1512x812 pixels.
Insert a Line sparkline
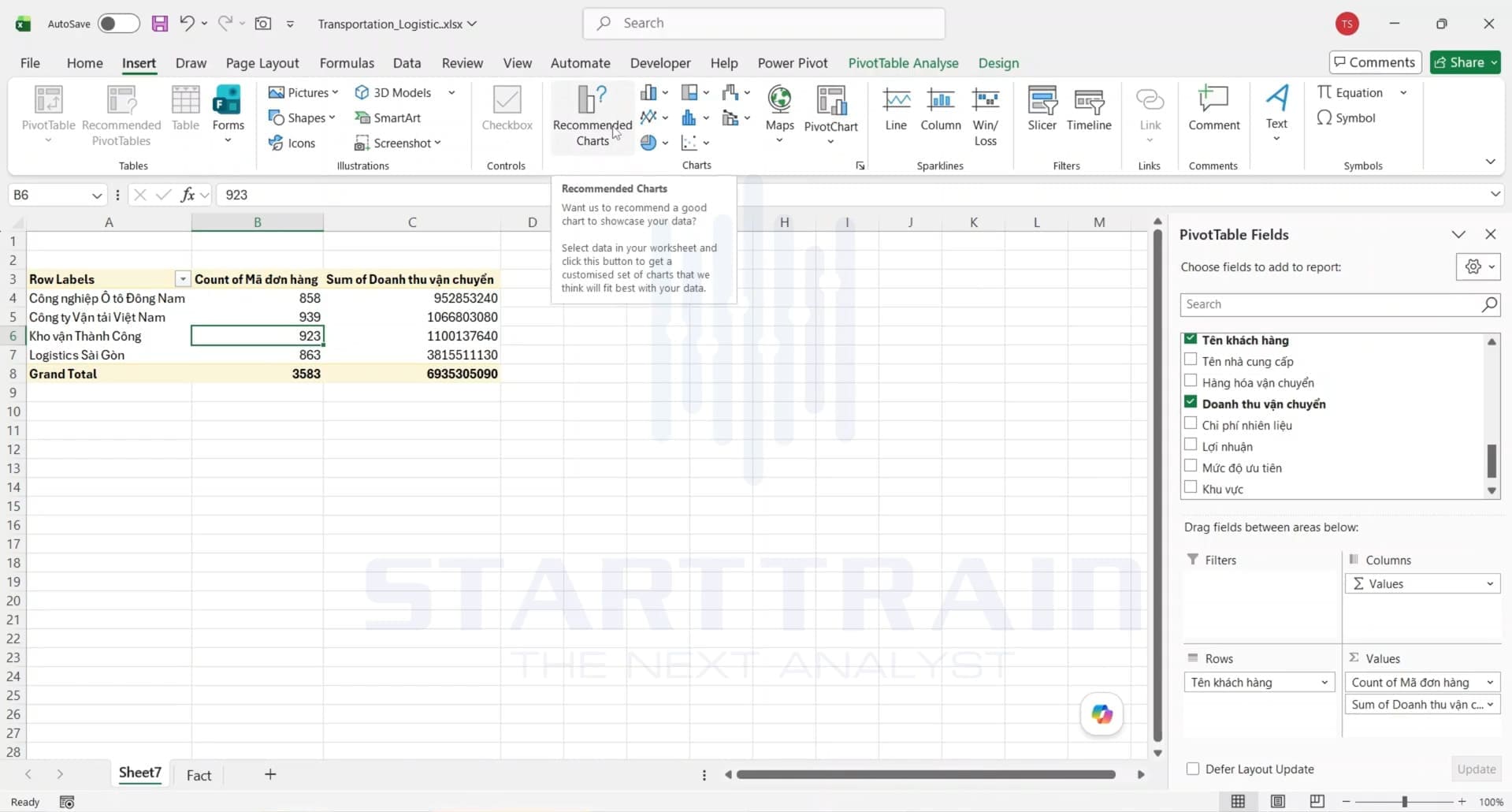click(x=896, y=109)
